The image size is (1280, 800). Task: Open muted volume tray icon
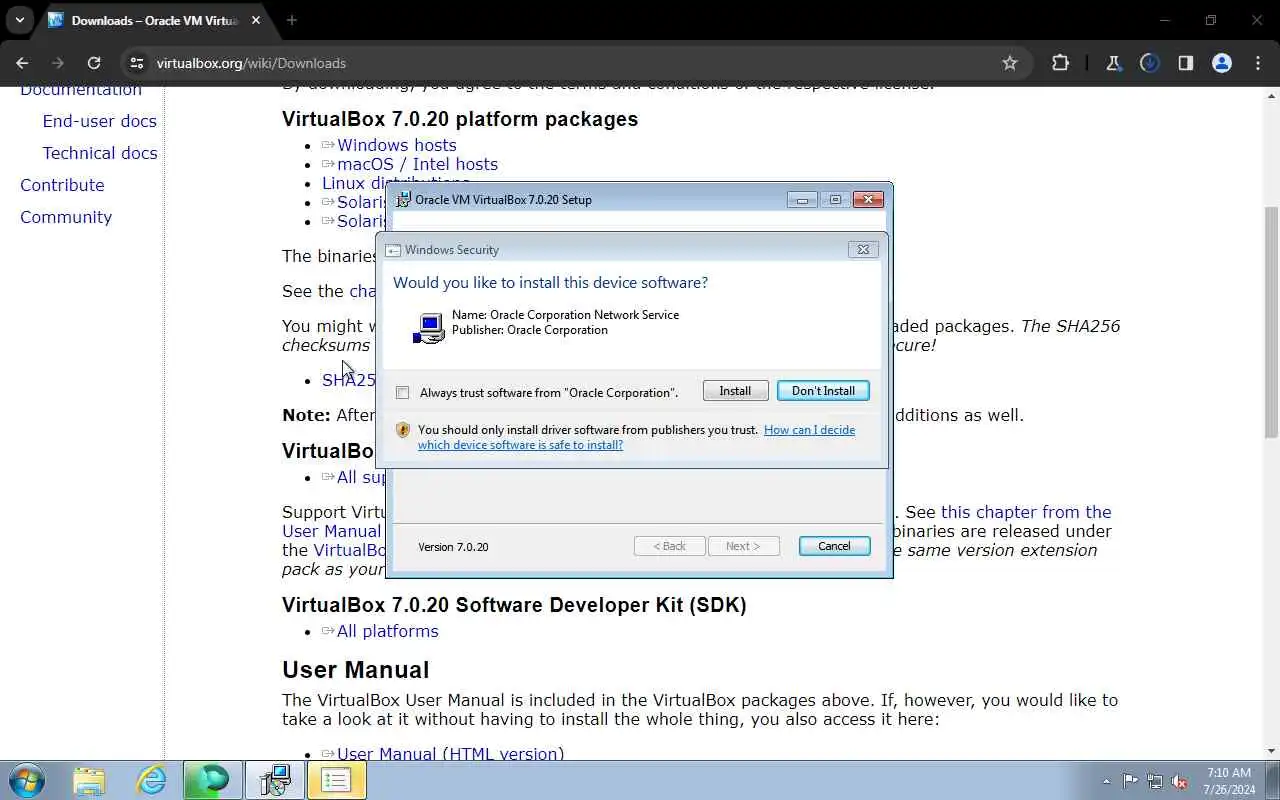[1180, 781]
